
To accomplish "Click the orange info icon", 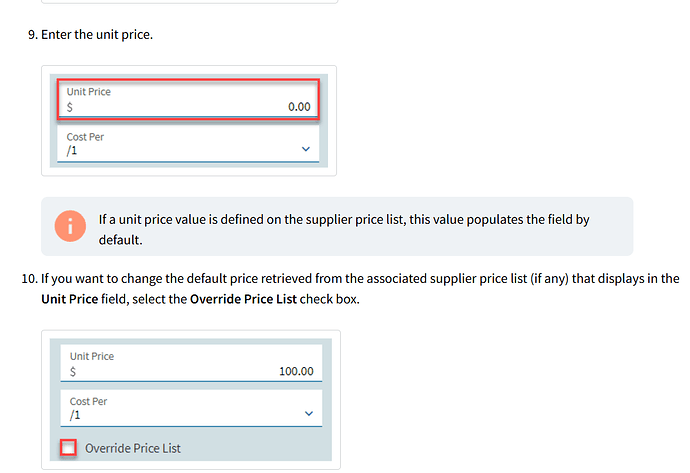I will click(x=70, y=226).
